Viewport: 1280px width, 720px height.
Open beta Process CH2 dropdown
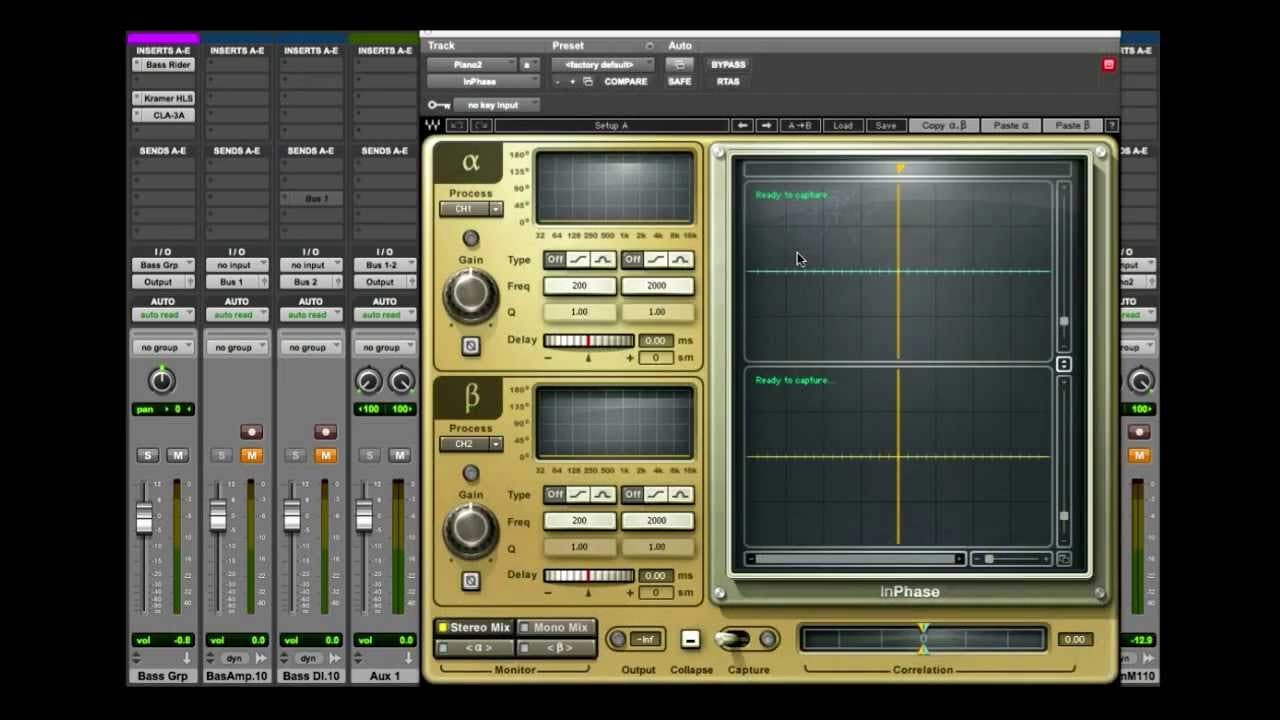[471, 444]
